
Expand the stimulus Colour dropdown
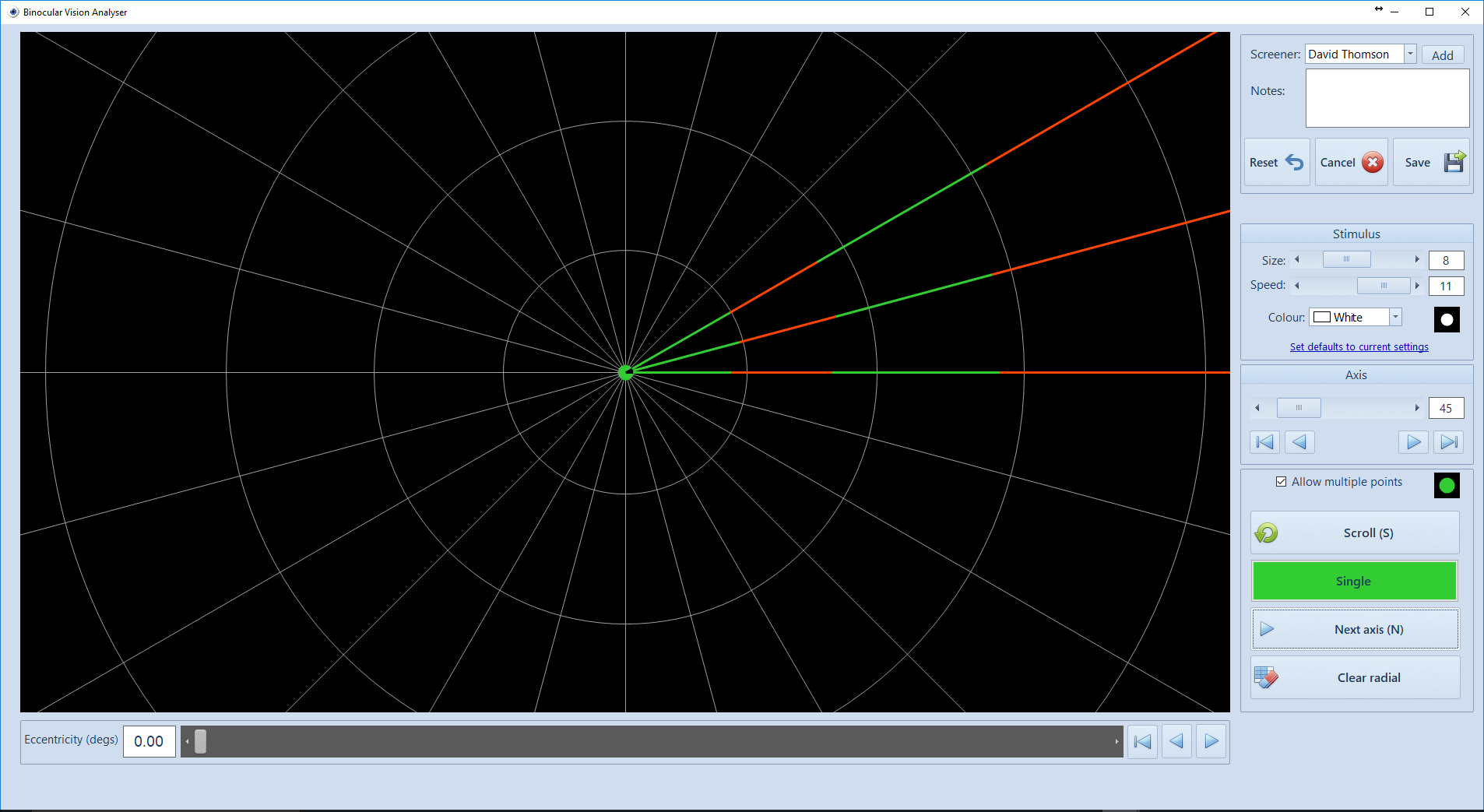1395,317
